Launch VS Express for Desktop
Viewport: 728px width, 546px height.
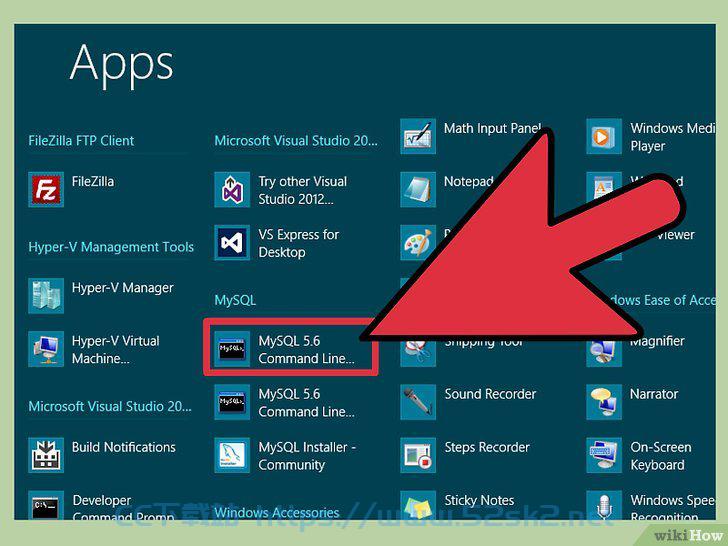coord(277,243)
